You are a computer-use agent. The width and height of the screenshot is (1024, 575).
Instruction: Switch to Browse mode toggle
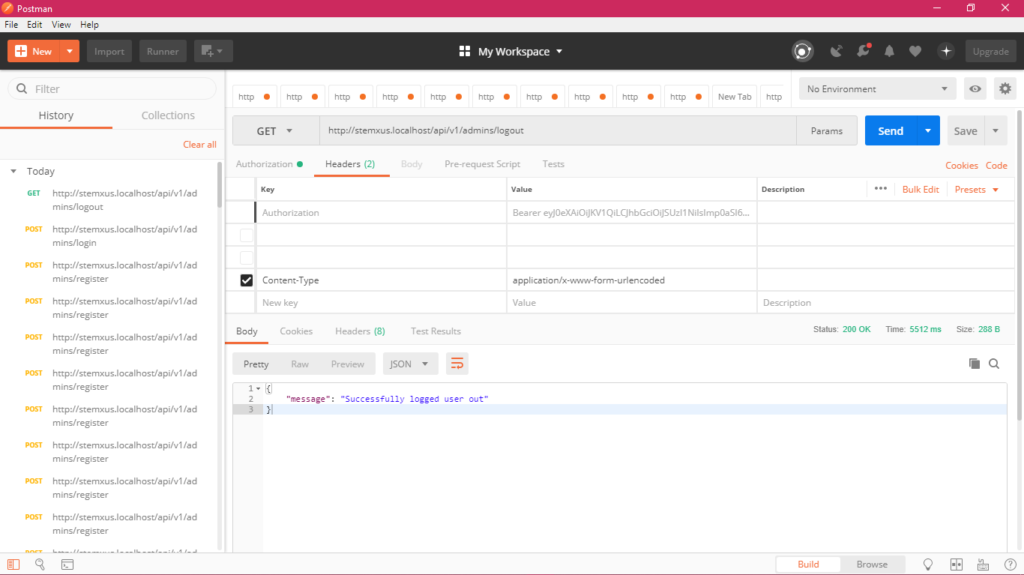coord(871,564)
